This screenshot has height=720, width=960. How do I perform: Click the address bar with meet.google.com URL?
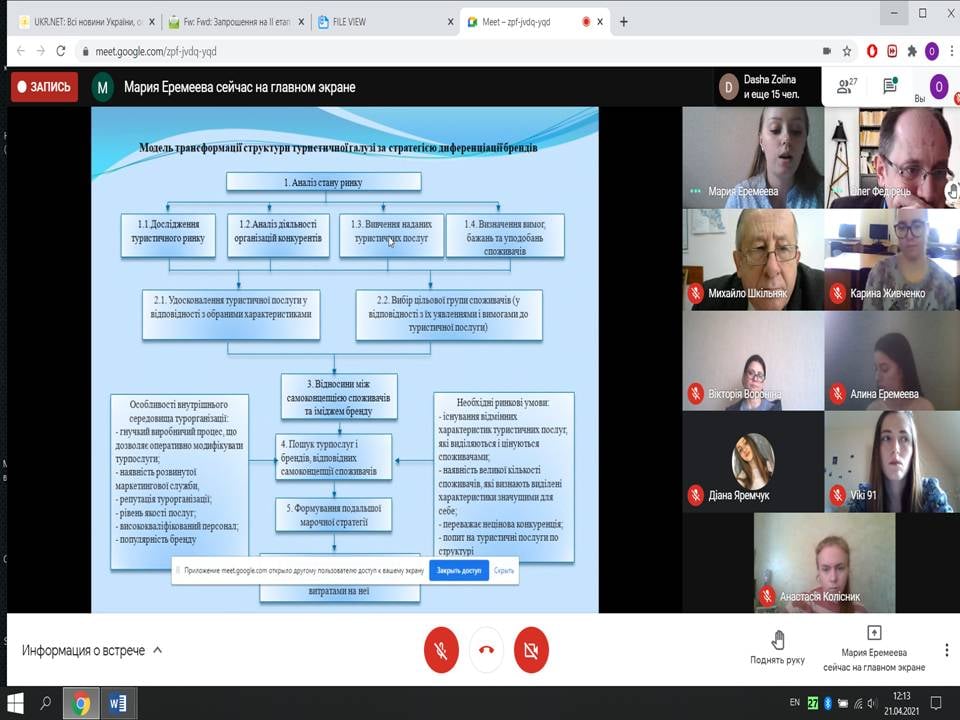pos(400,51)
